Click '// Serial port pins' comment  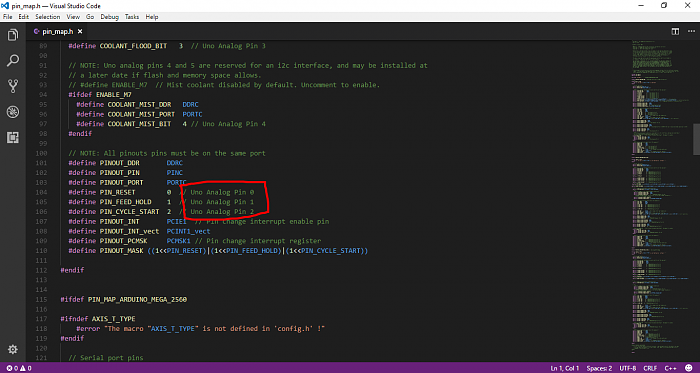106,358
